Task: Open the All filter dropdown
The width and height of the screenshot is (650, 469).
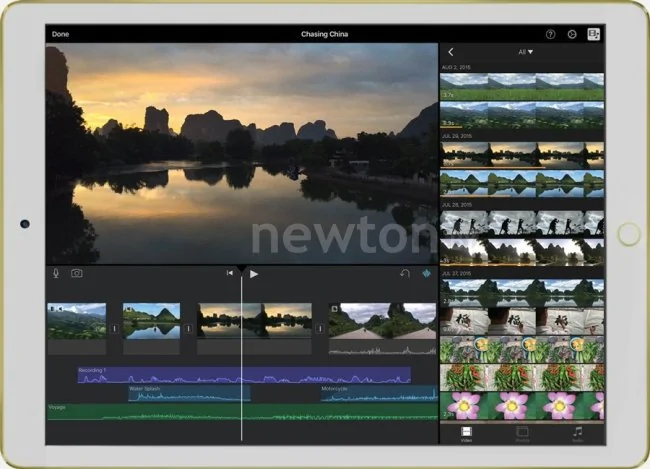Action: [525, 52]
